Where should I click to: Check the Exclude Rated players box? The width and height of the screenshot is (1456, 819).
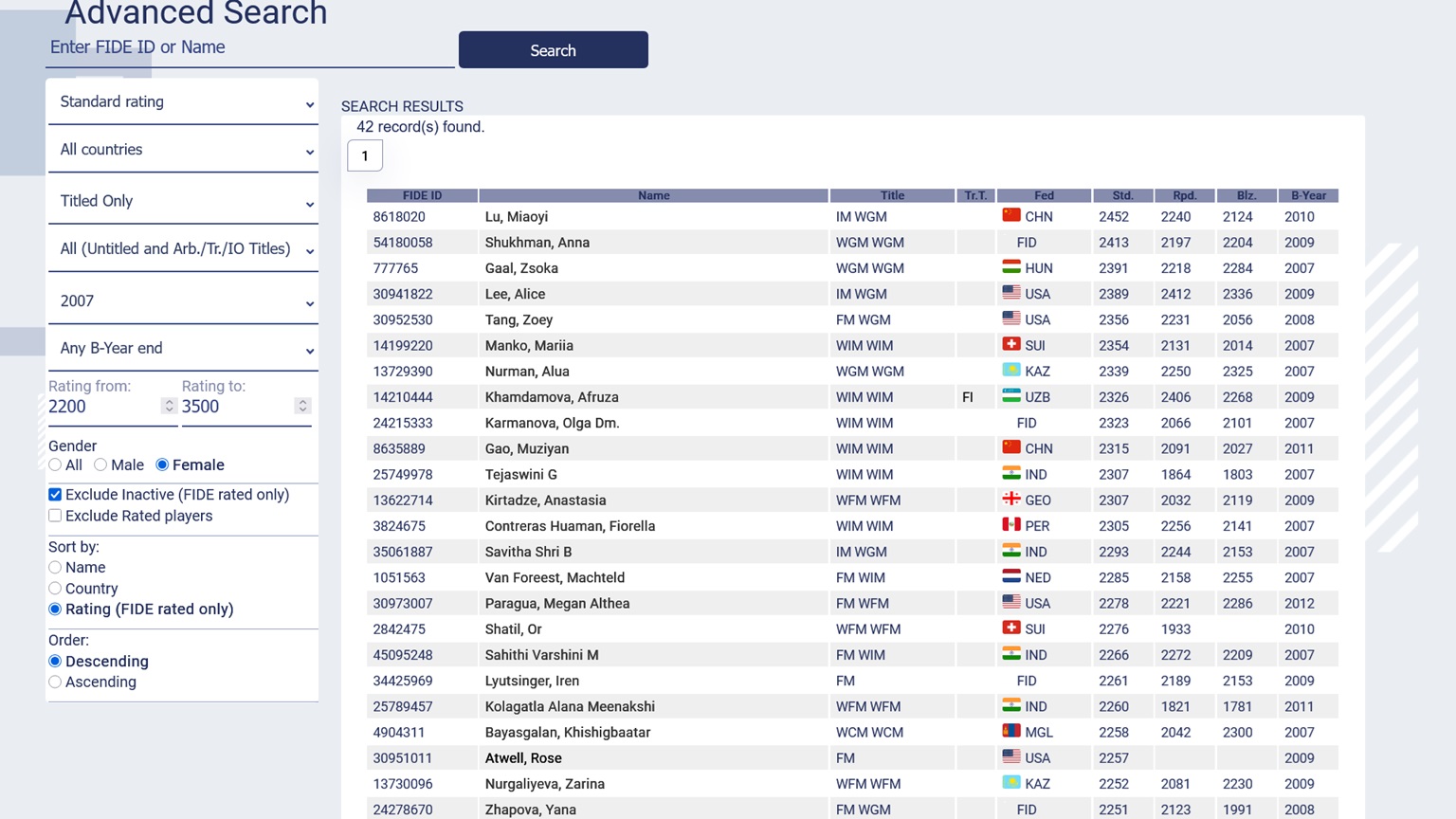(x=55, y=516)
